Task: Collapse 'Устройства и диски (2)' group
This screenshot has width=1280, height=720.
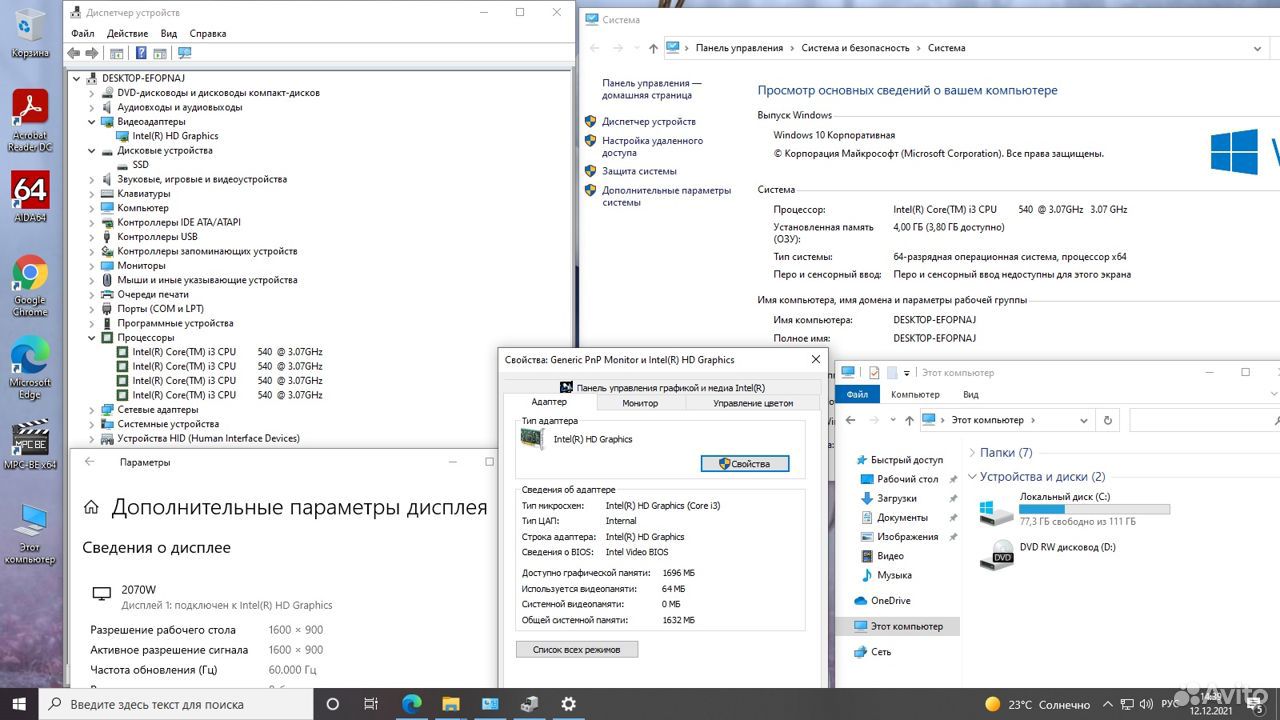Action: coord(973,477)
